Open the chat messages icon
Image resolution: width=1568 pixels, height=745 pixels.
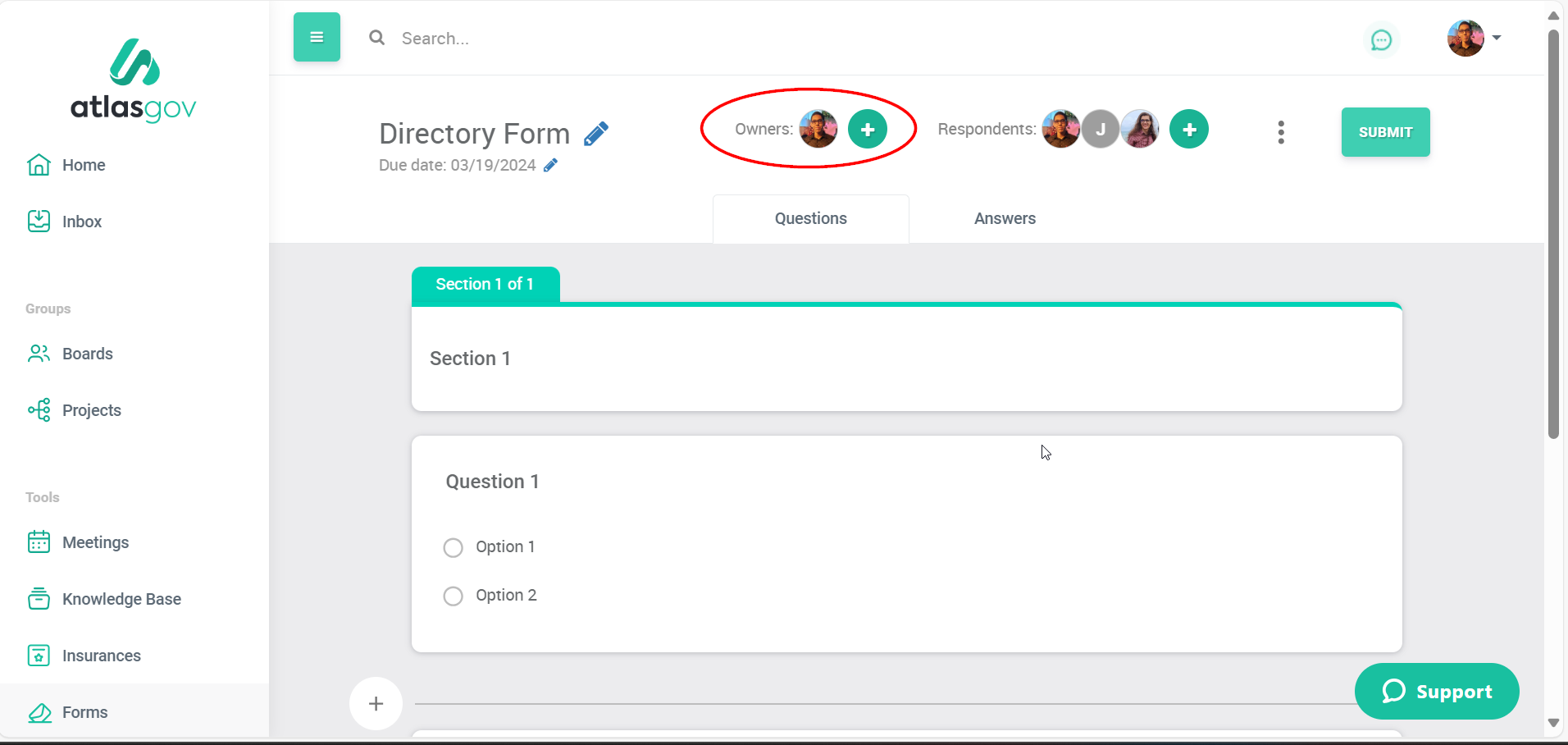[x=1381, y=40]
